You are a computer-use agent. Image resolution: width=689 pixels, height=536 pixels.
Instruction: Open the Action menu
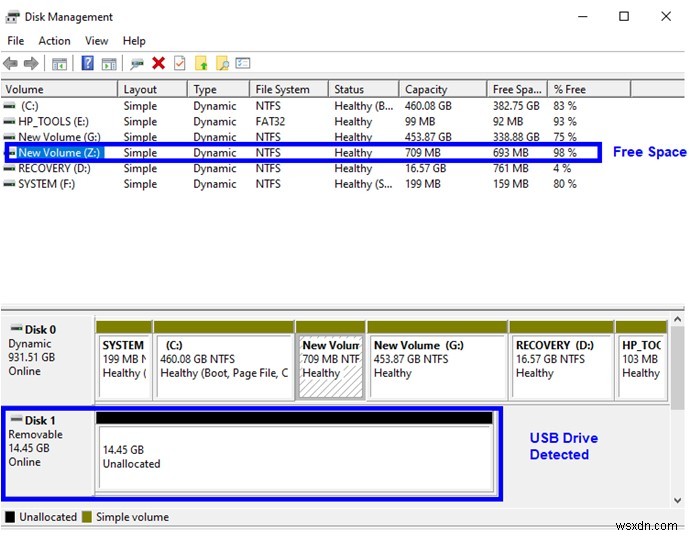coord(54,41)
